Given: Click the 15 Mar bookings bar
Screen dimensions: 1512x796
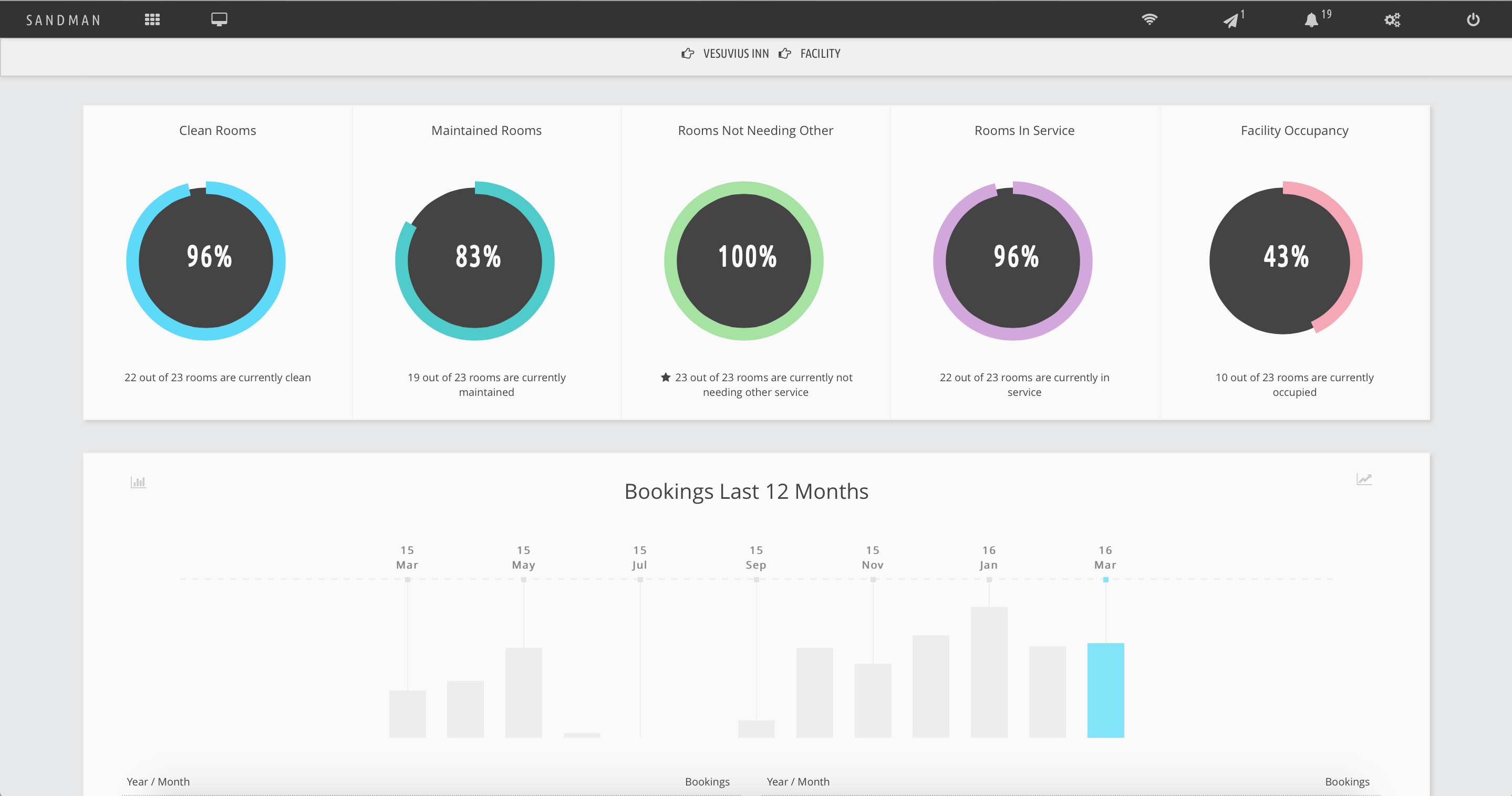Looking at the screenshot, I should 407,714.
